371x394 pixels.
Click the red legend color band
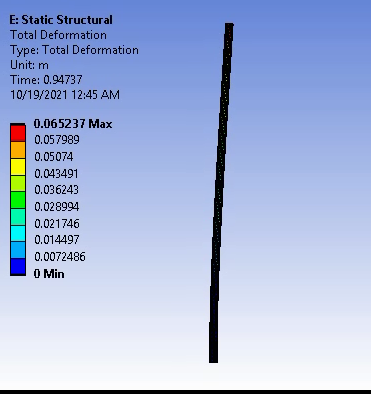18,133
